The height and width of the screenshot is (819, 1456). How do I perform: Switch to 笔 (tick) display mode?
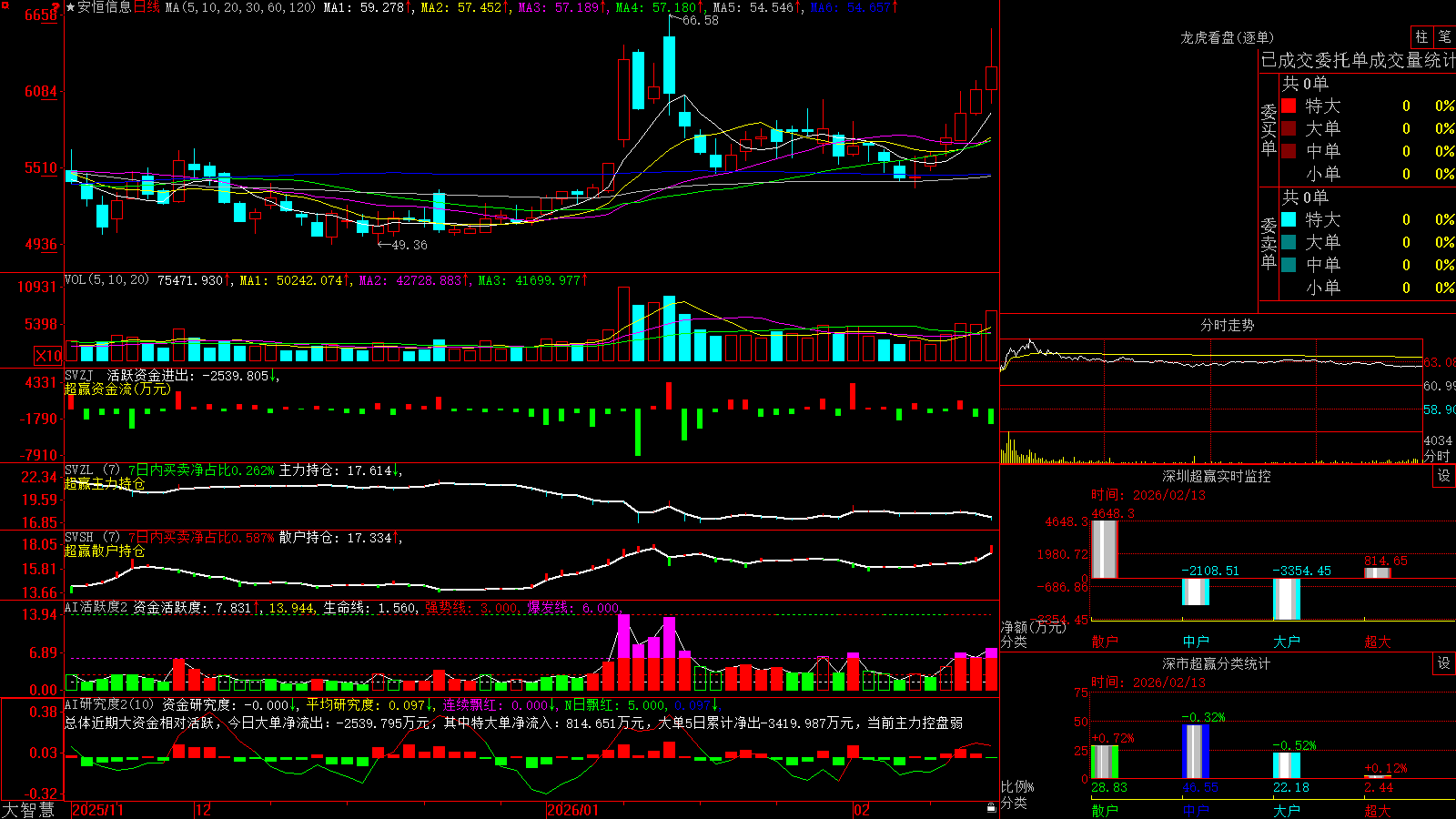point(1444,36)
